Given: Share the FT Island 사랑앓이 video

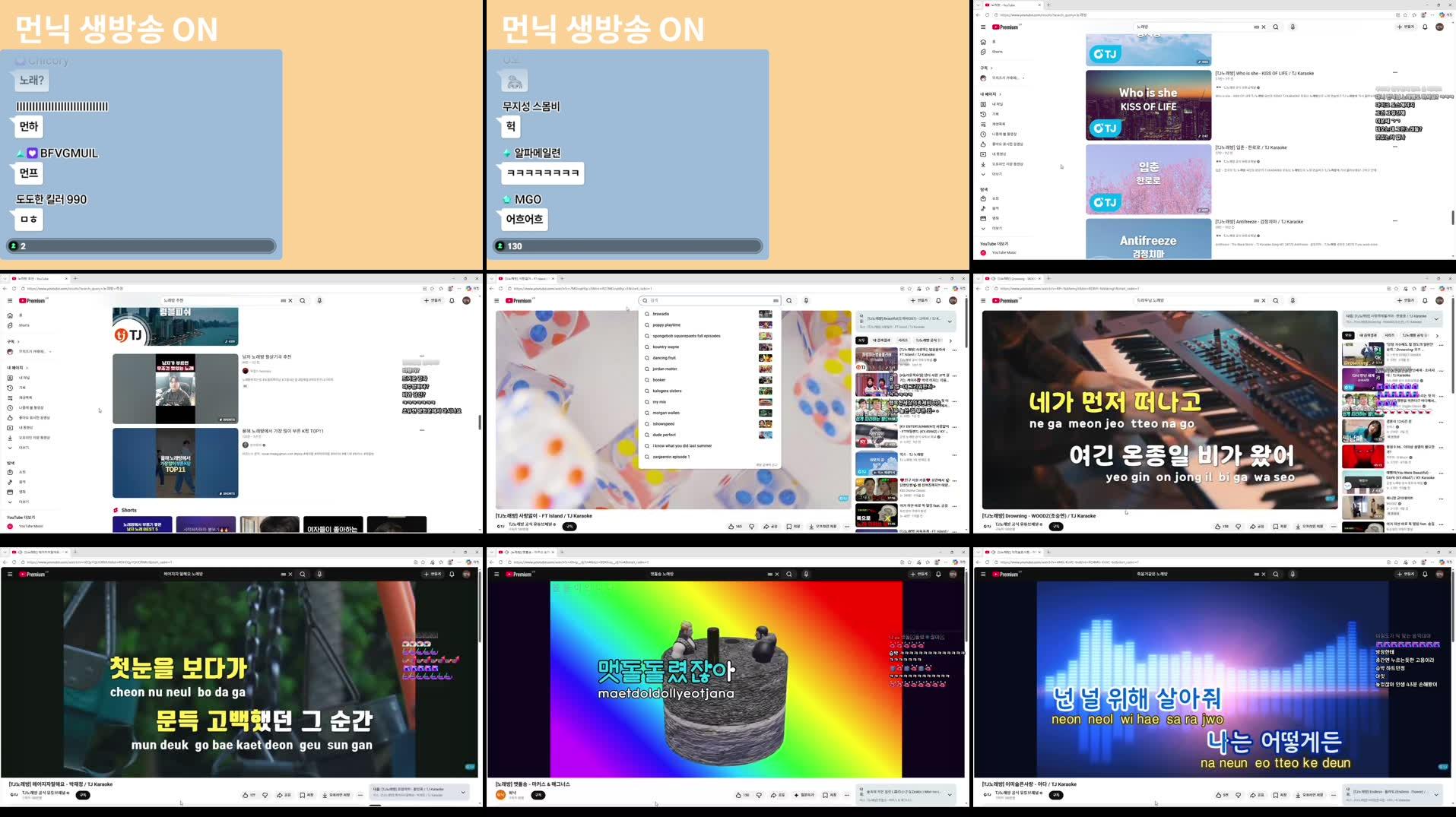Looking at the screenshot, I should pyautogui.click(x=771, y=526).
